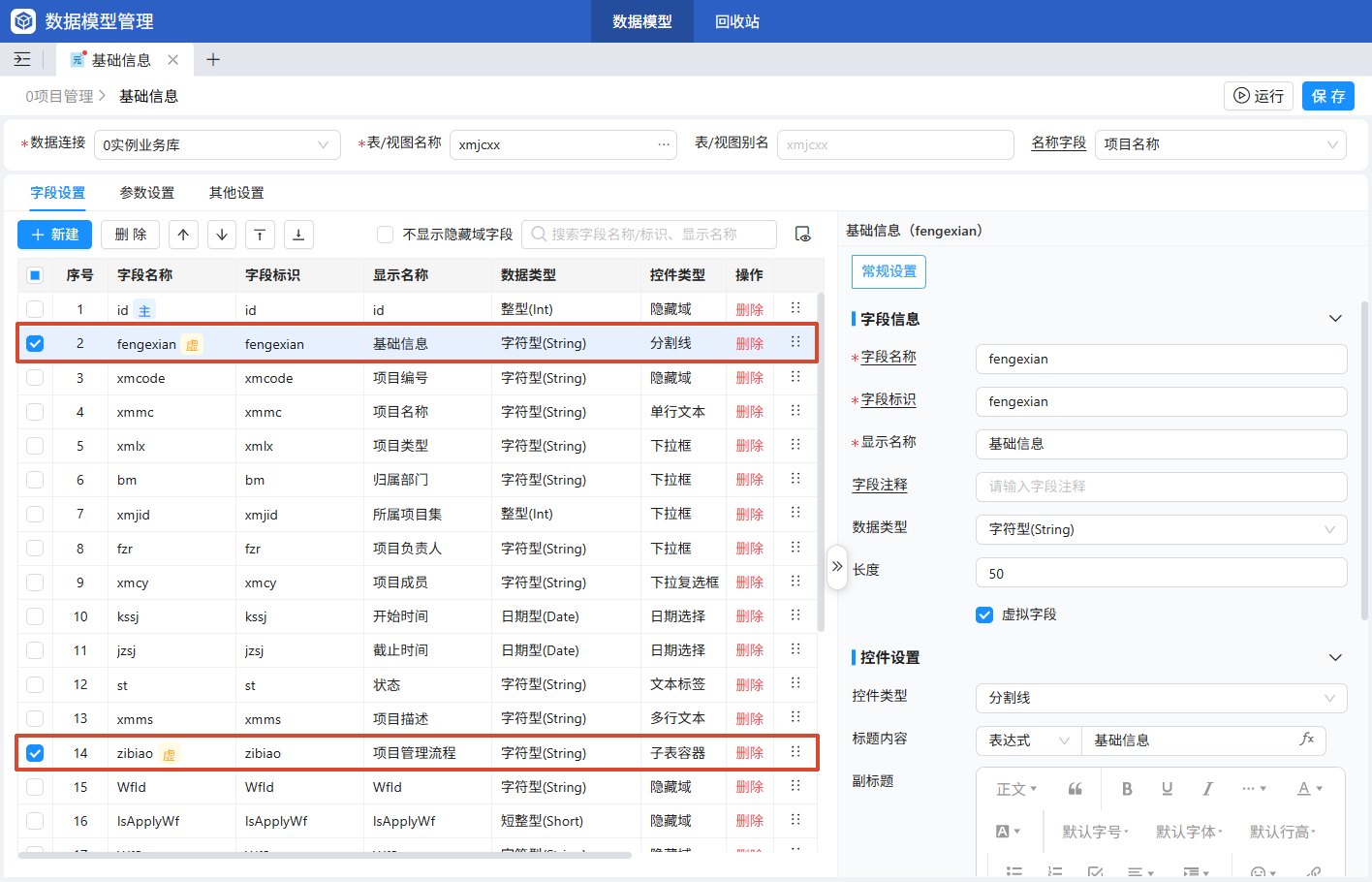Click the 保存 button
Viewport: 1372px width, 882px height.
tap(1328, 96)
